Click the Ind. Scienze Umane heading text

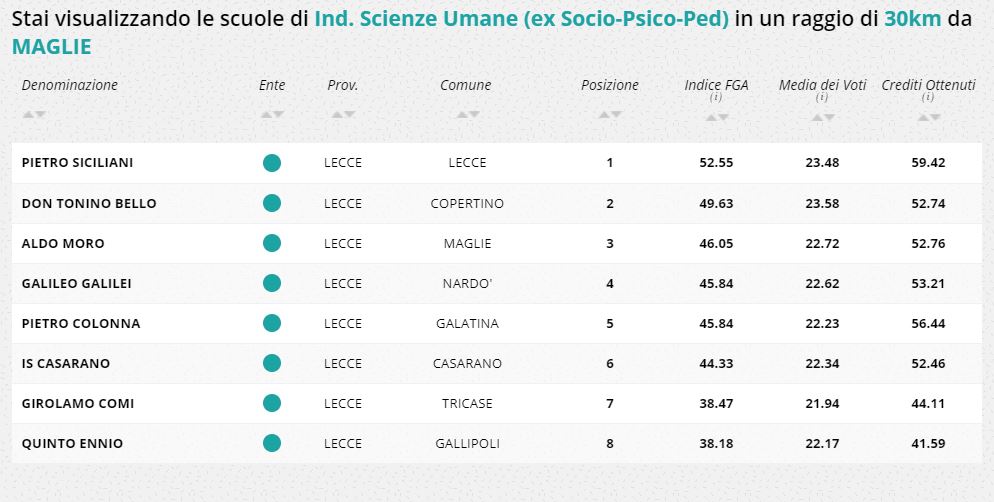point(521,19)
